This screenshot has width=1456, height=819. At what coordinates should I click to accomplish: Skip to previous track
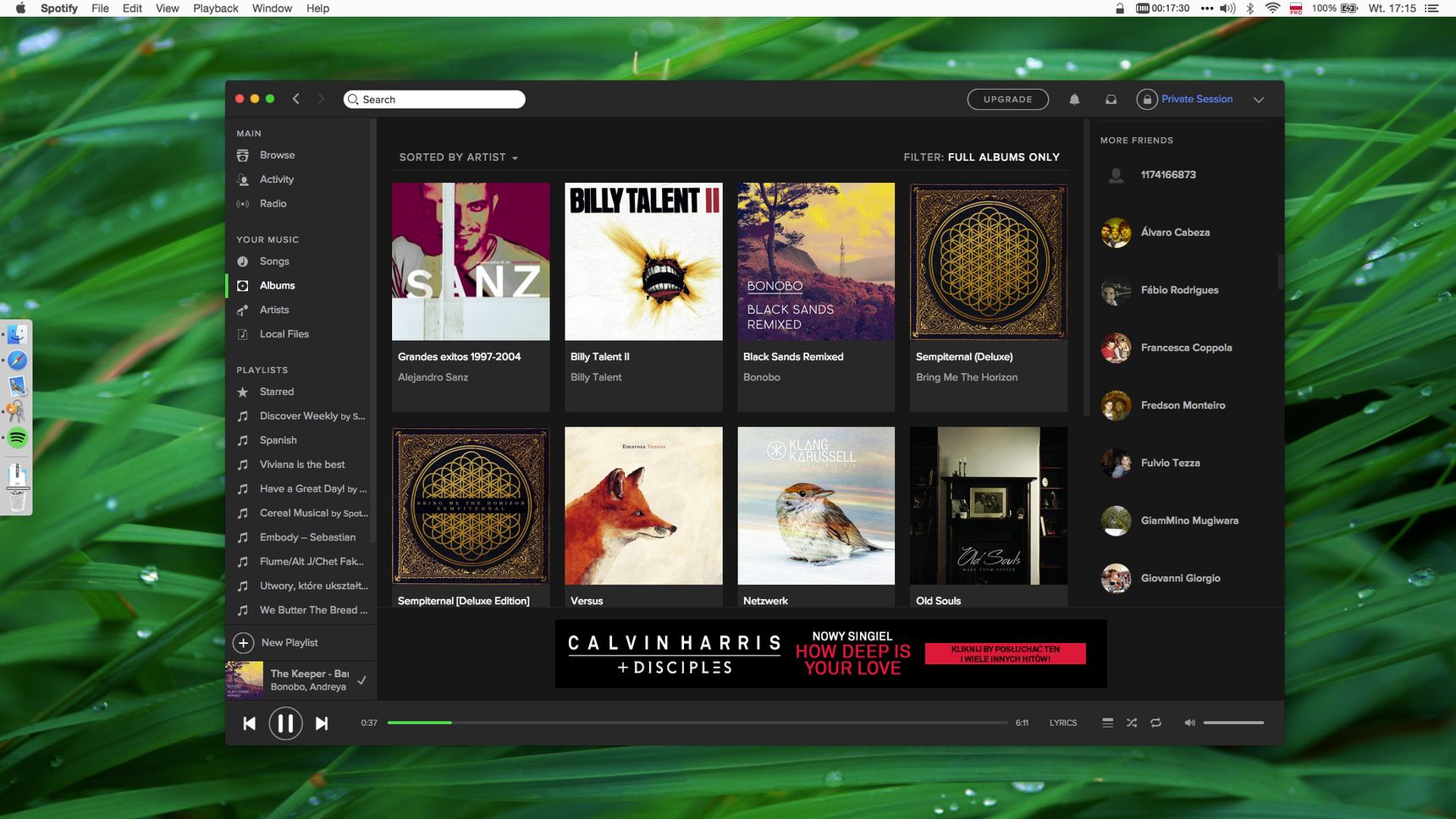click(x=249, y=723)
